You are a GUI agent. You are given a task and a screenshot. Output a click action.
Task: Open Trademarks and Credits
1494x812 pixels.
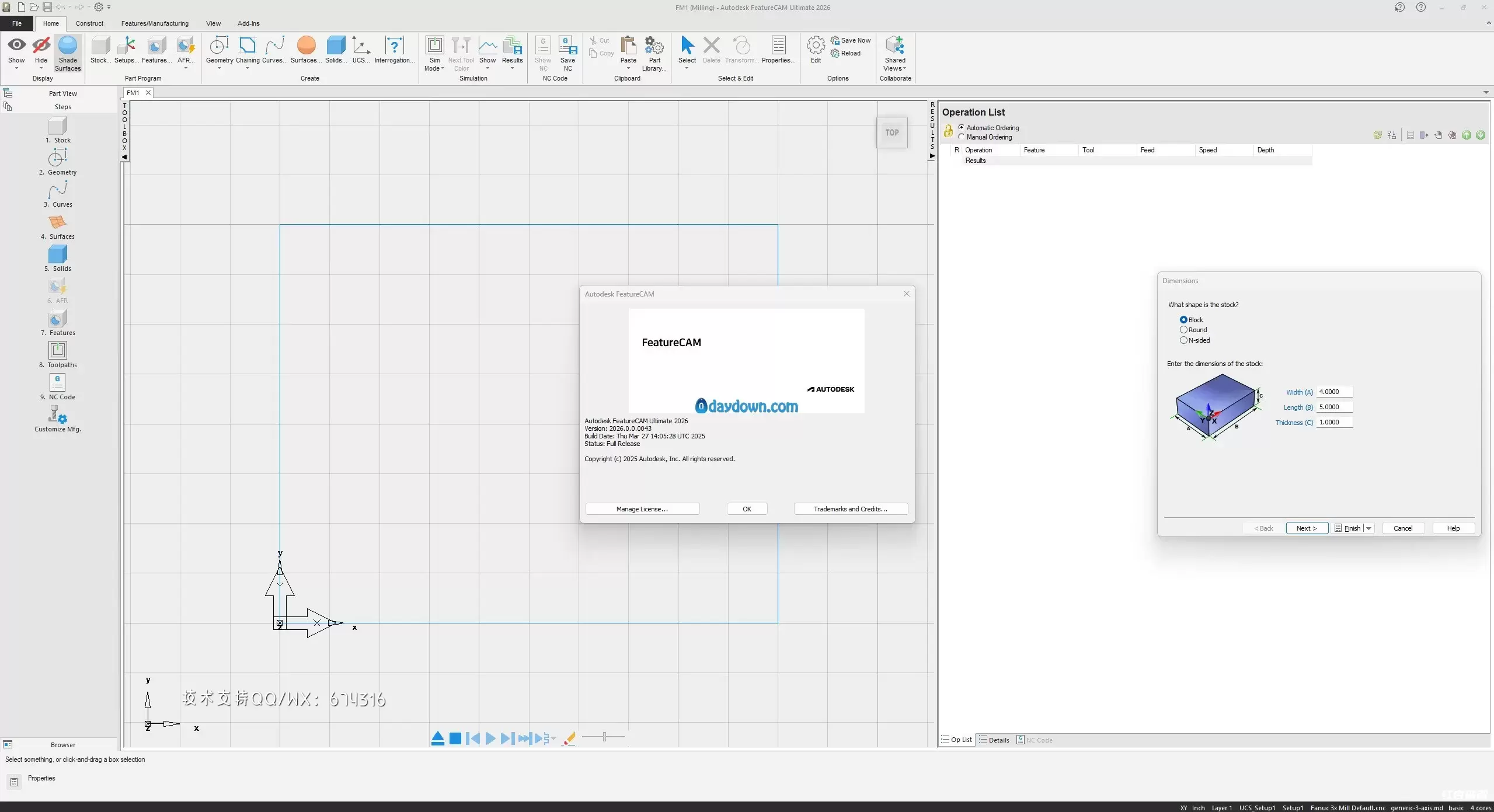[x=851, y=509]
